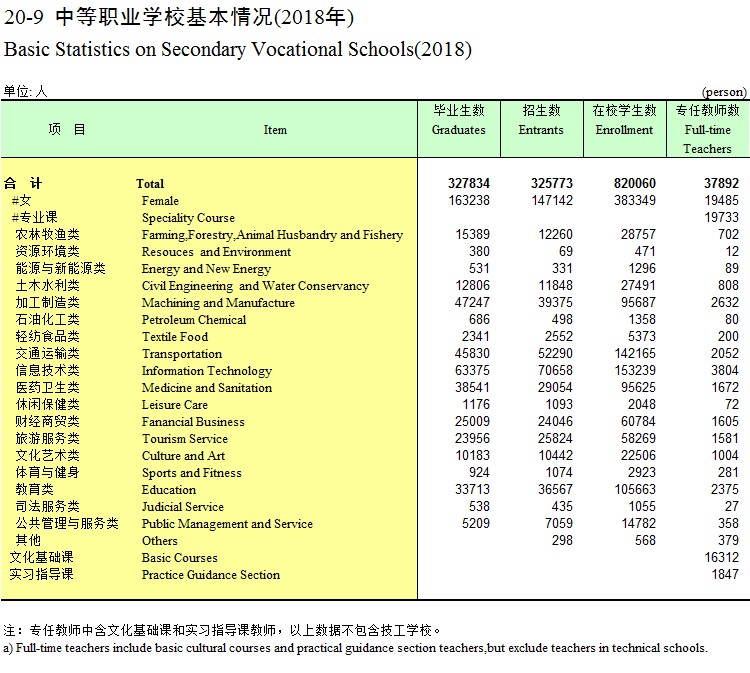Image resolution: width=750 pixels, height=673 pixels.
Task: Click 'Textile Food' row label
Action: point(175,337)
